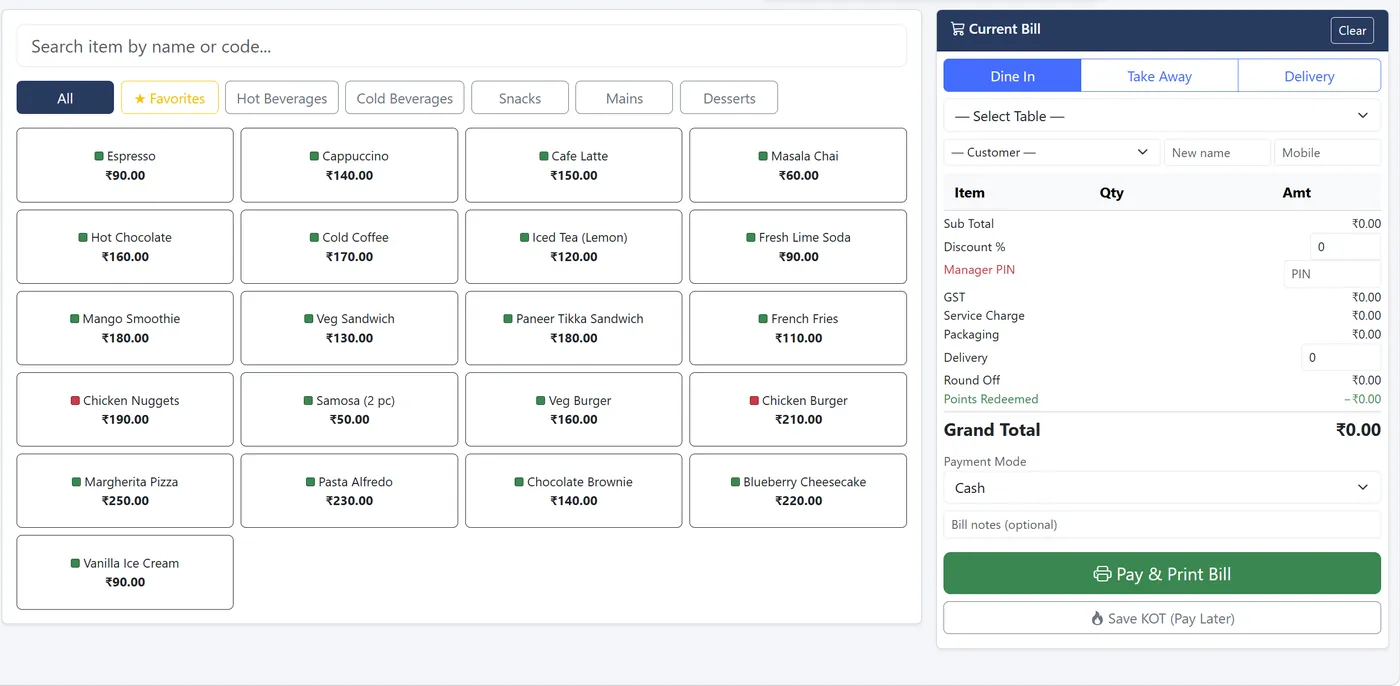
Task: Add Margherita Pizza to order
Action: (125, 491)
